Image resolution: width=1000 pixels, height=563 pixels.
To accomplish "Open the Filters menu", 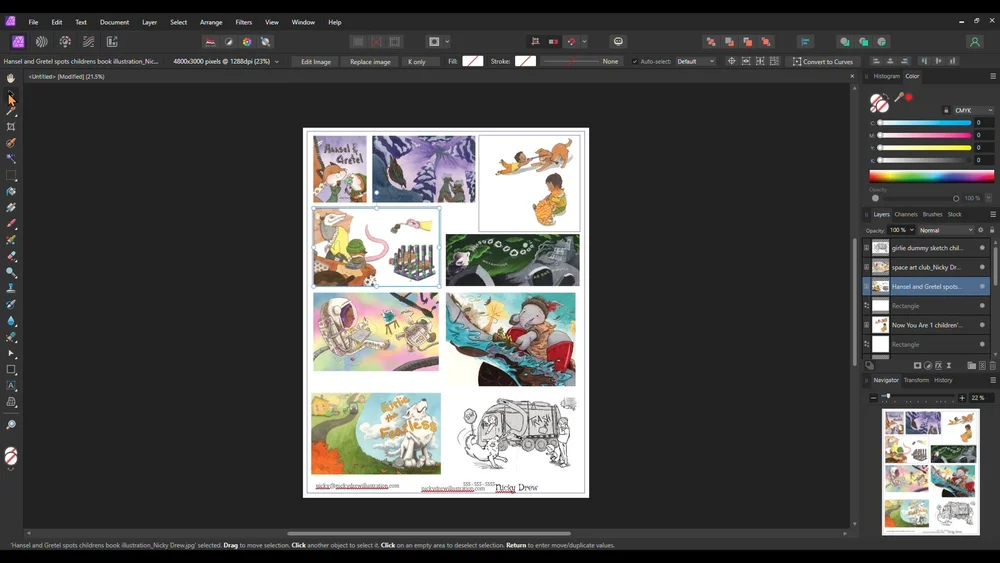I will [x=243, y=22].
